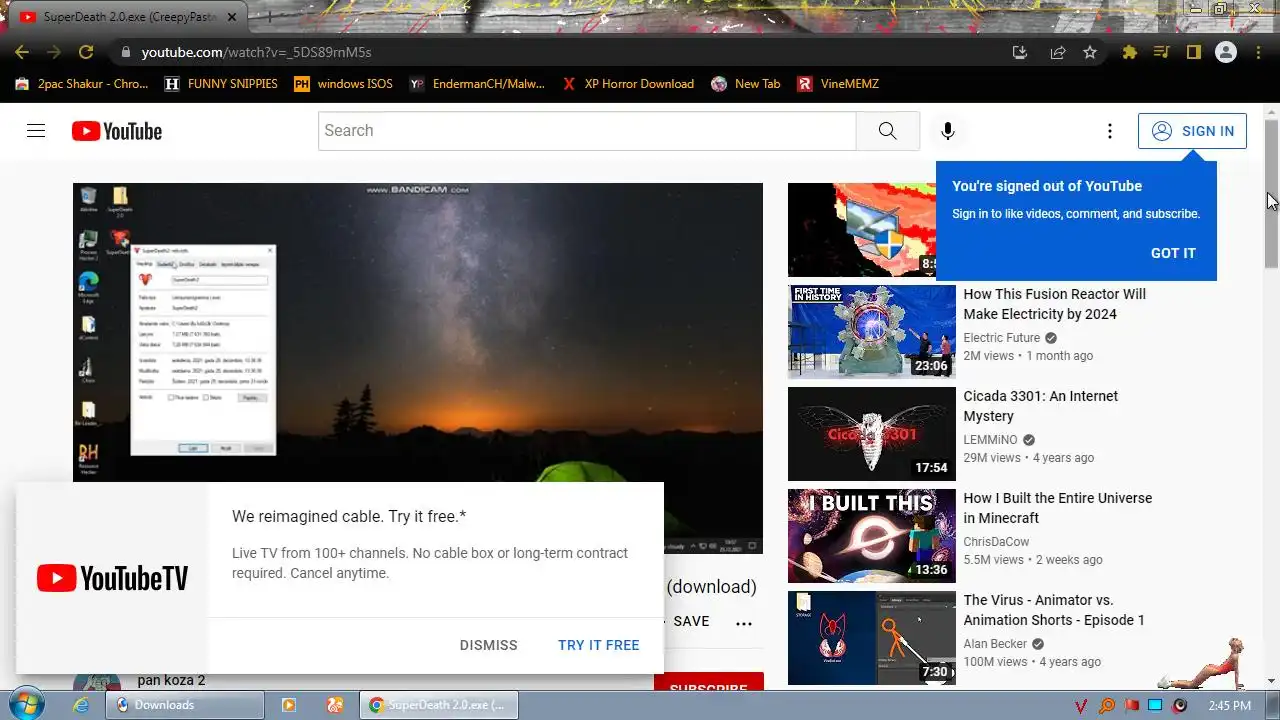This screenshot has width=1280, height=720.
Task: Open VineMEMZ bookmark
Action: point(838,84)
